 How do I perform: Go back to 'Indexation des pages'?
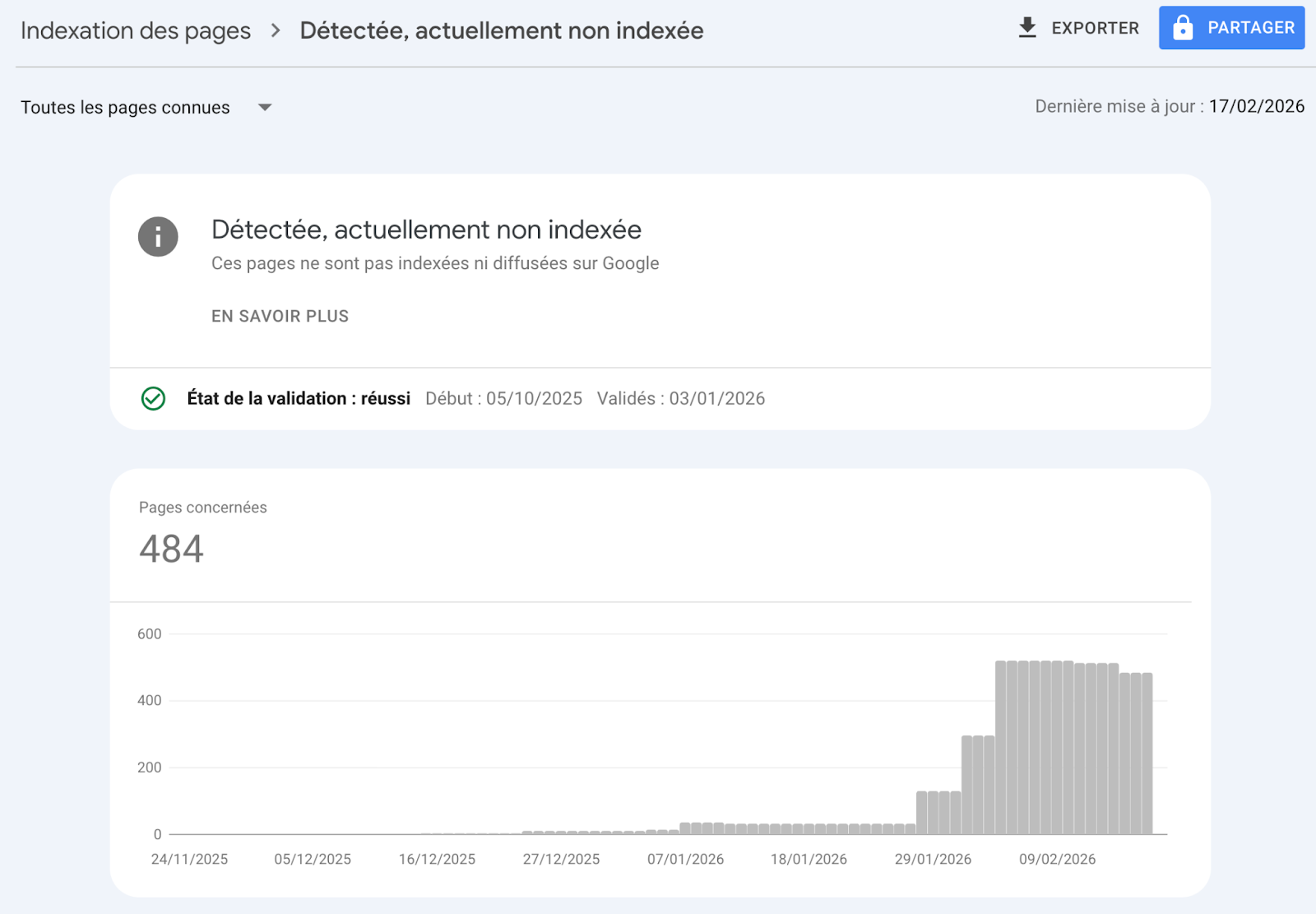[136, 31]
